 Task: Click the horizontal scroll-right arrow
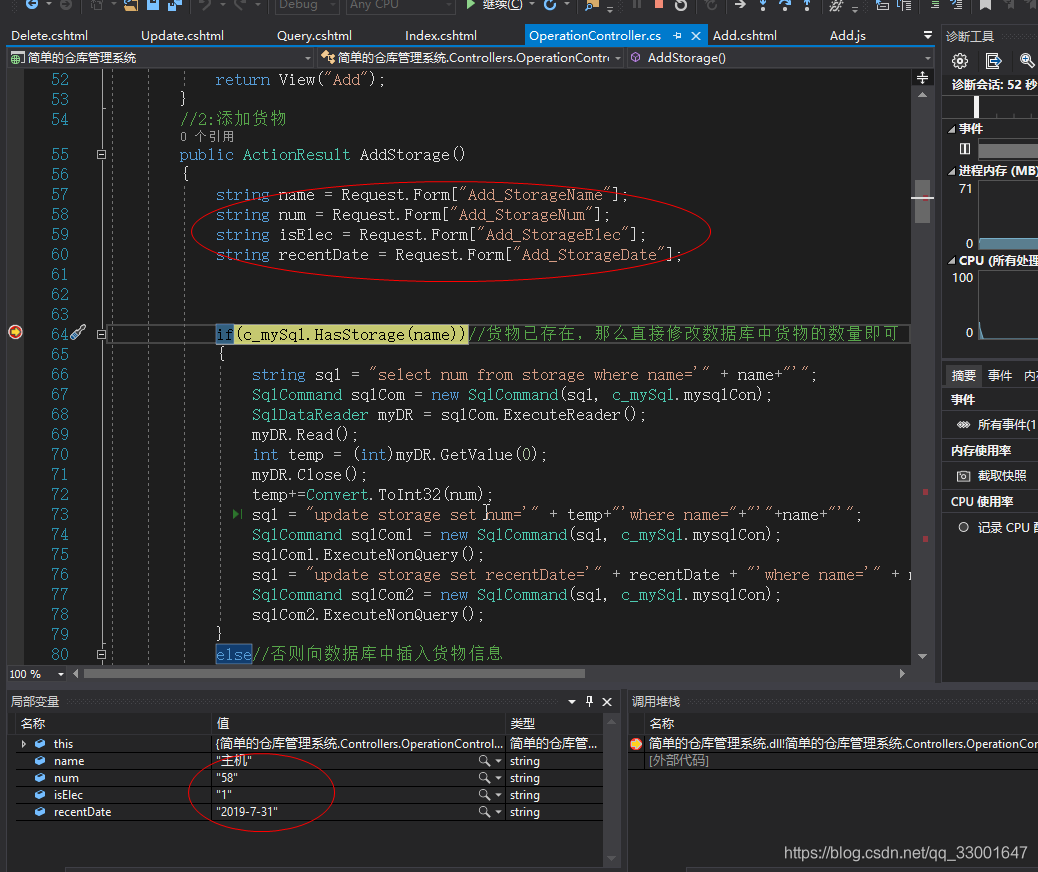[902, 673]
